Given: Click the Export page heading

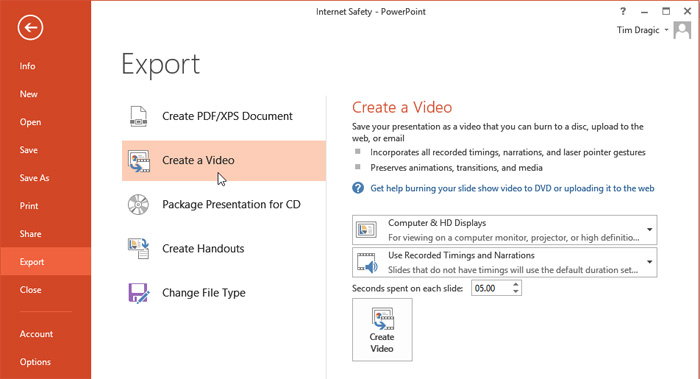Looking at the screenshot, I should pos(161,65).
